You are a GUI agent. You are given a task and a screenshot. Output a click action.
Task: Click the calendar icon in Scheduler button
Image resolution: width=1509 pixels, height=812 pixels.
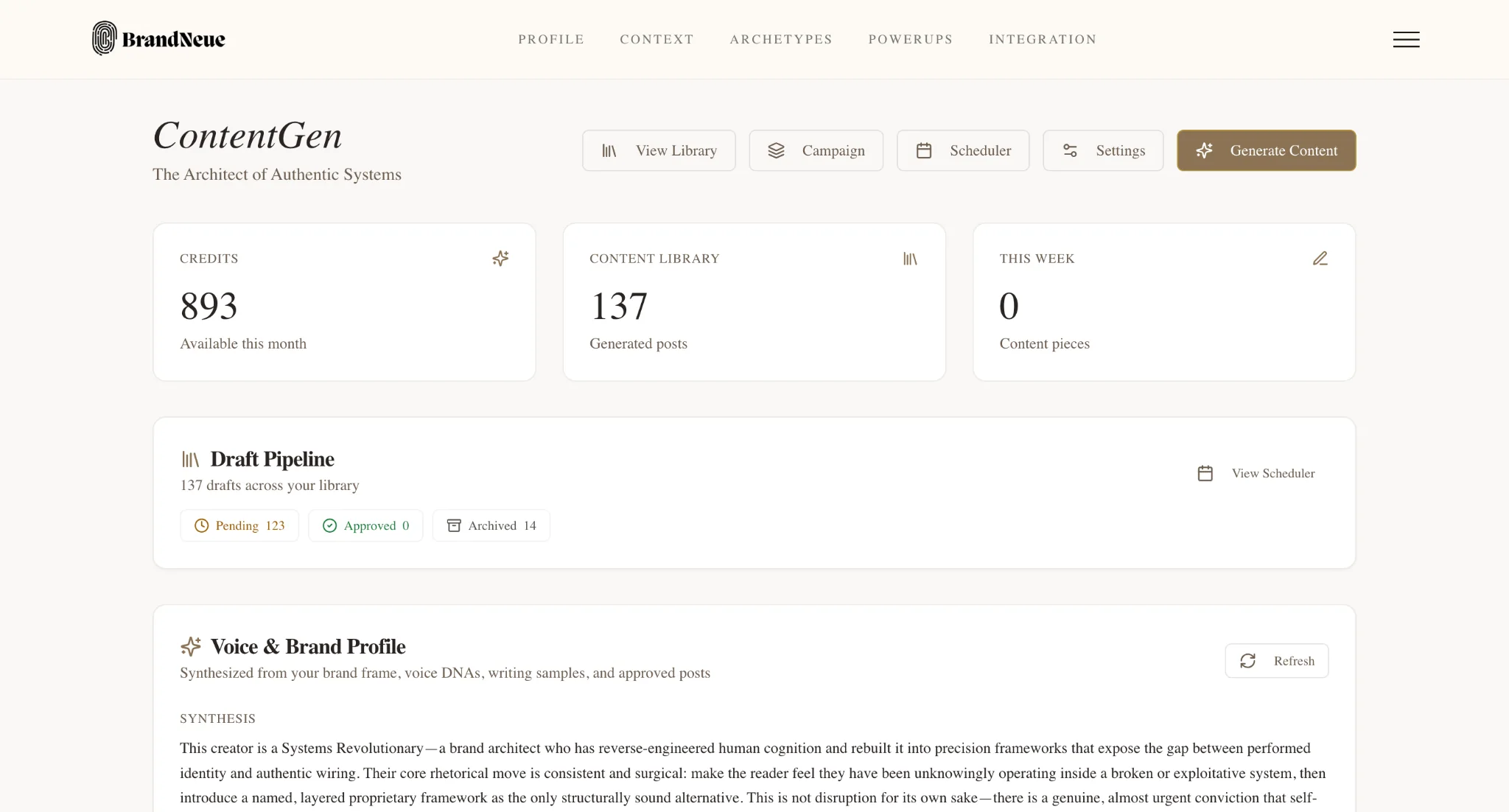click(923, 150)
